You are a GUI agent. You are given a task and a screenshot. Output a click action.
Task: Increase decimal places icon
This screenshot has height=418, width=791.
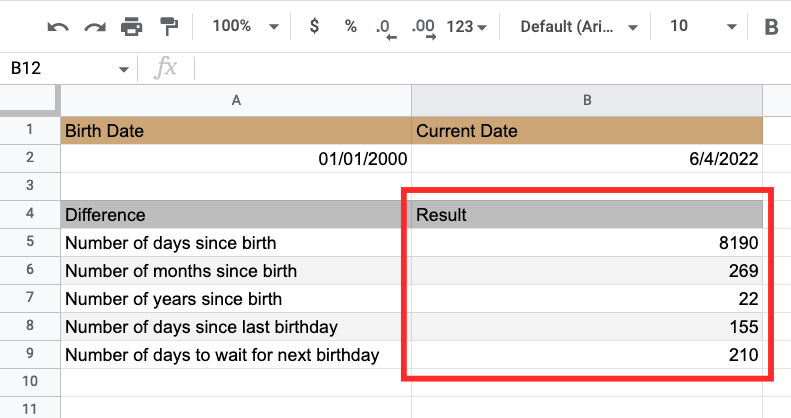click(423, 28)
